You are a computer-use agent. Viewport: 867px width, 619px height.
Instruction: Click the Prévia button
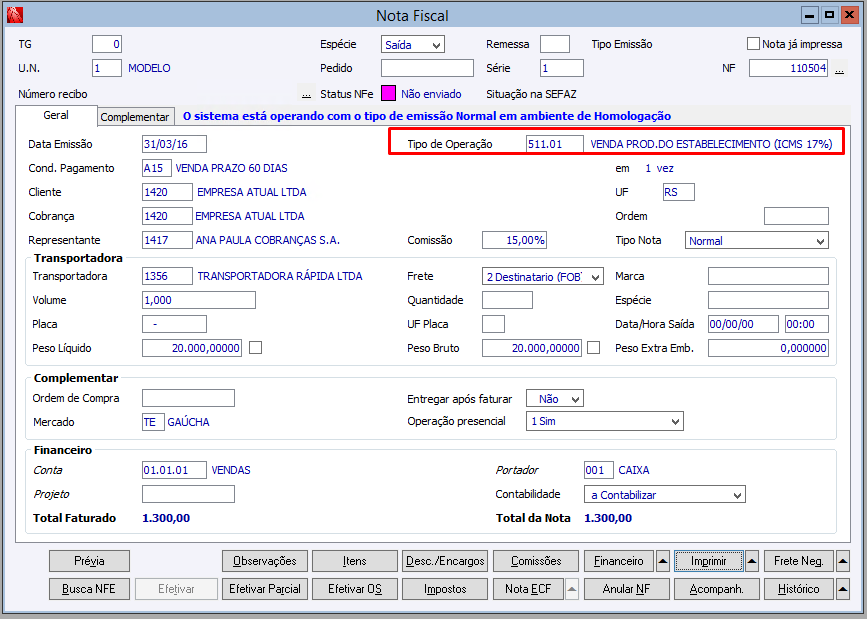point(89,561)
